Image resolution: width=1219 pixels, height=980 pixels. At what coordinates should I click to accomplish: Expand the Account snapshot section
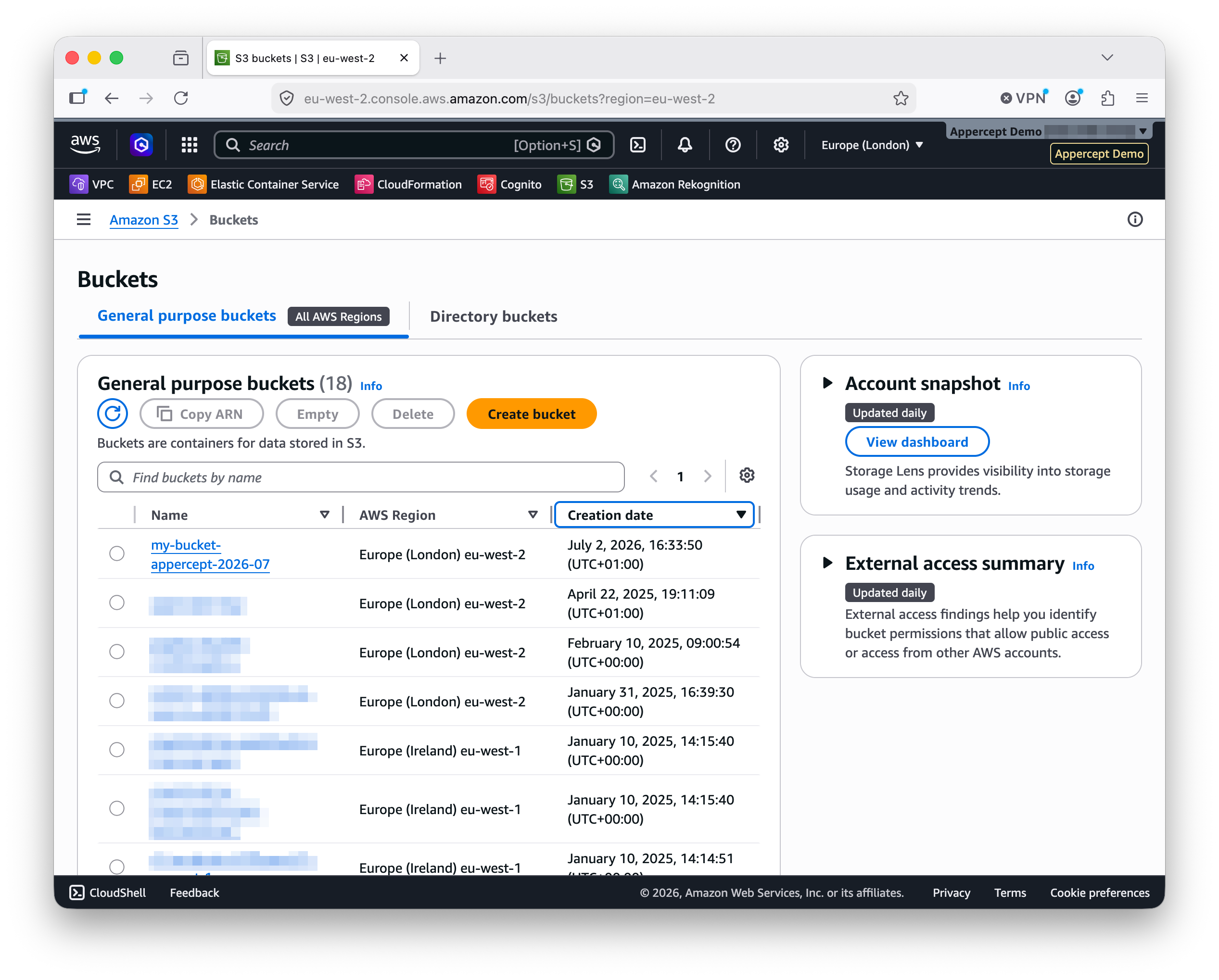(x=827, y=383)
